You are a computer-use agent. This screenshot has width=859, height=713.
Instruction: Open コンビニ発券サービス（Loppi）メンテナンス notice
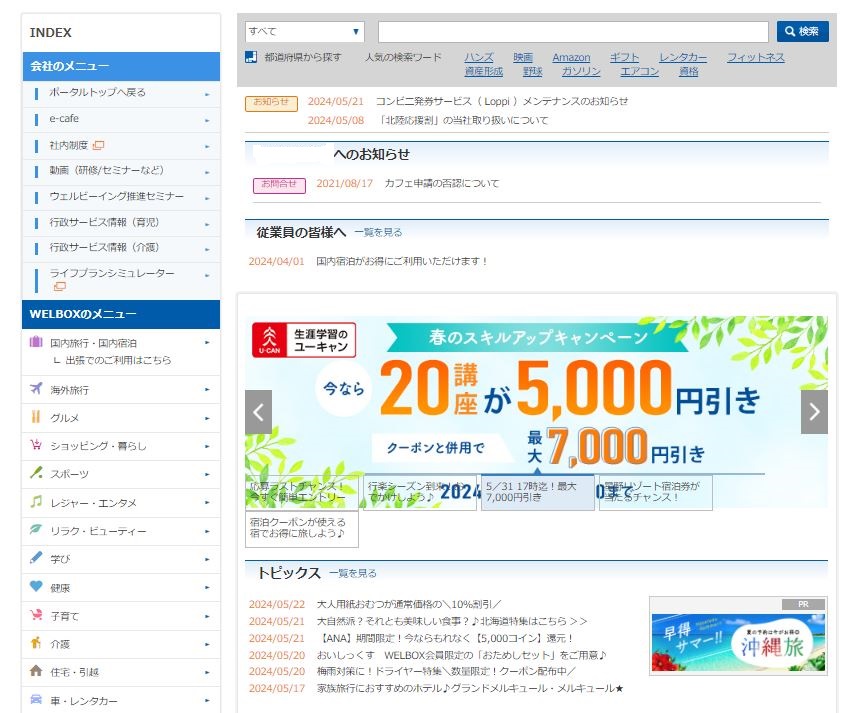[501, 101]
